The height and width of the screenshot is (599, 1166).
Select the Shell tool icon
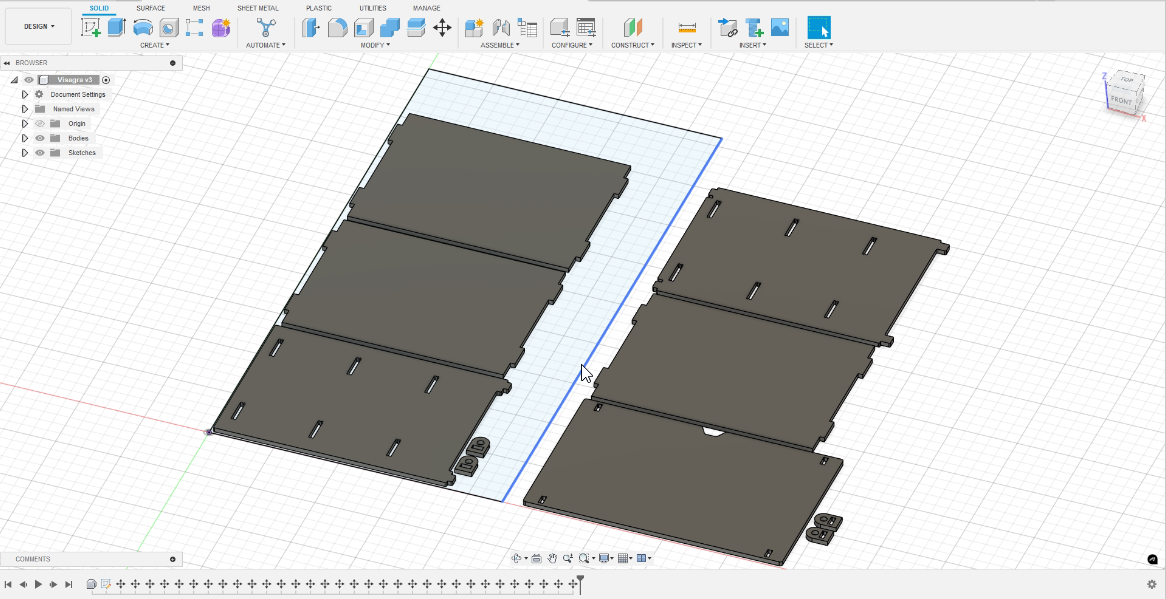[364, 28]
